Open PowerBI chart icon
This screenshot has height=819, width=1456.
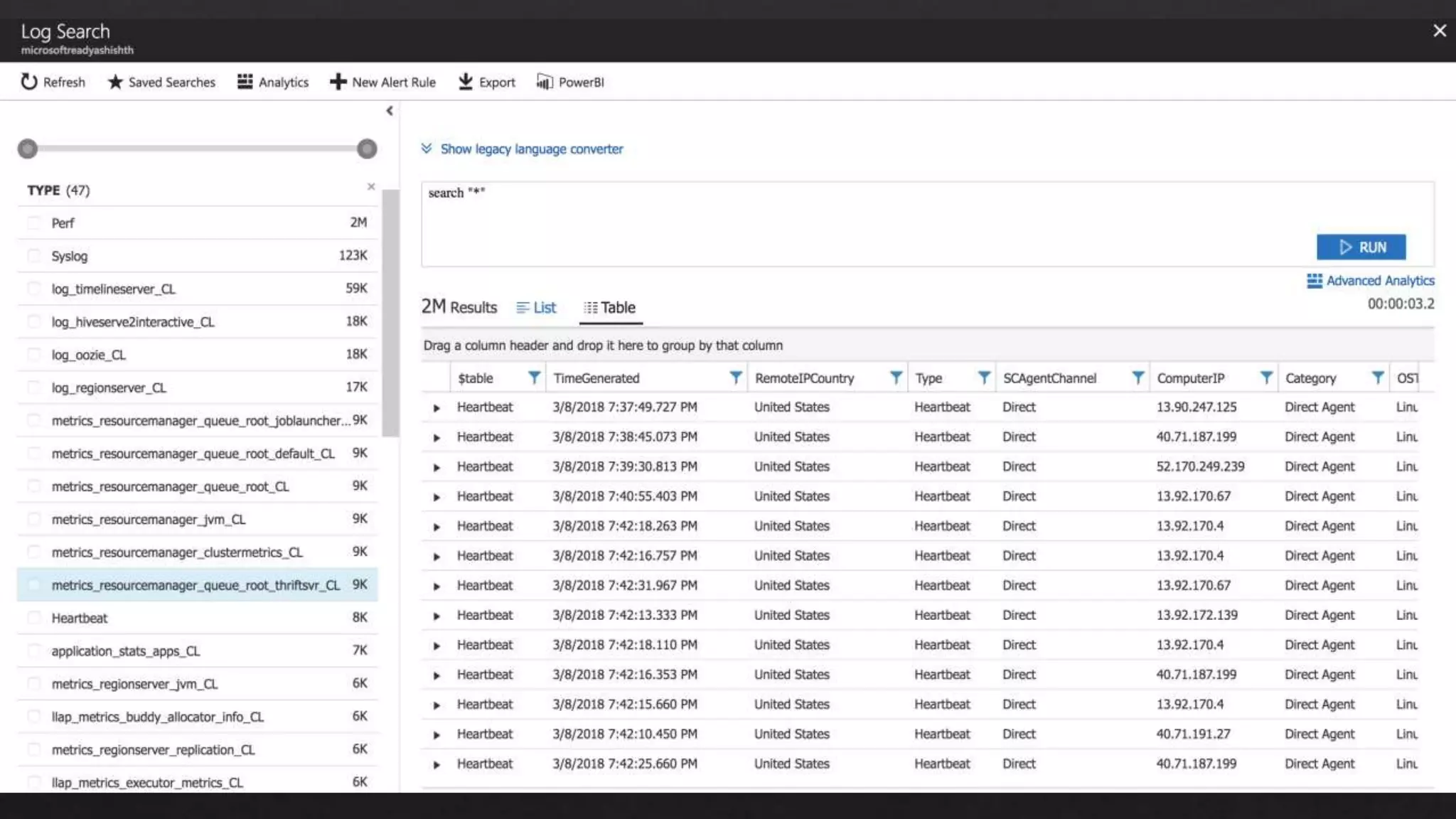point(544,82)
